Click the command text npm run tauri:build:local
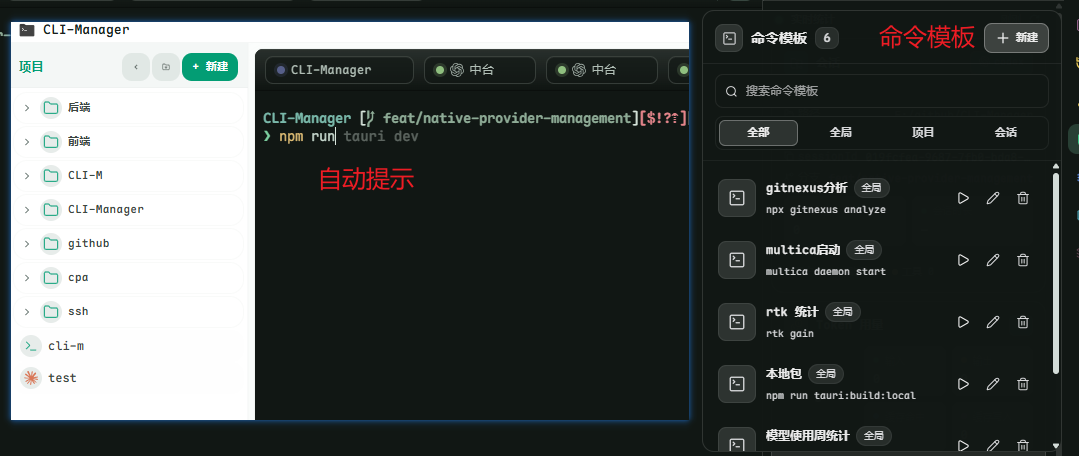The width and height of the screenshot is (1079, 456). pyautogui.click(x=840, y=395)
